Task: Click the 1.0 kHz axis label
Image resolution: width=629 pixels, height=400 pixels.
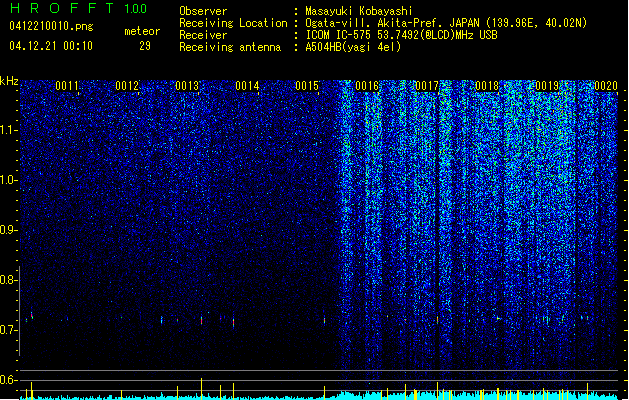Action: click(x=9, y=180)
